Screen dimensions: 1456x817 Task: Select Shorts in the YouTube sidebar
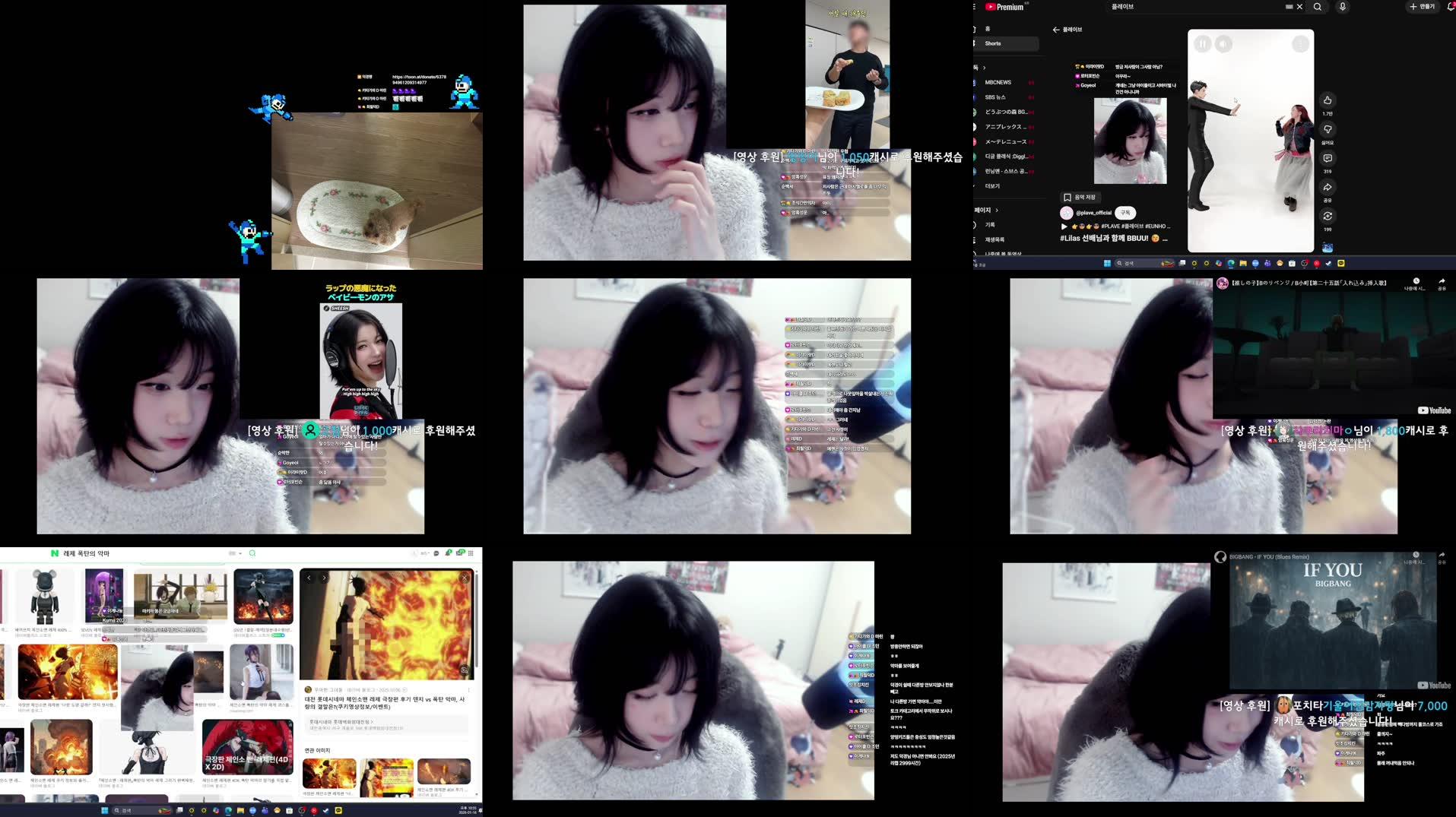[x=993, y=43]
